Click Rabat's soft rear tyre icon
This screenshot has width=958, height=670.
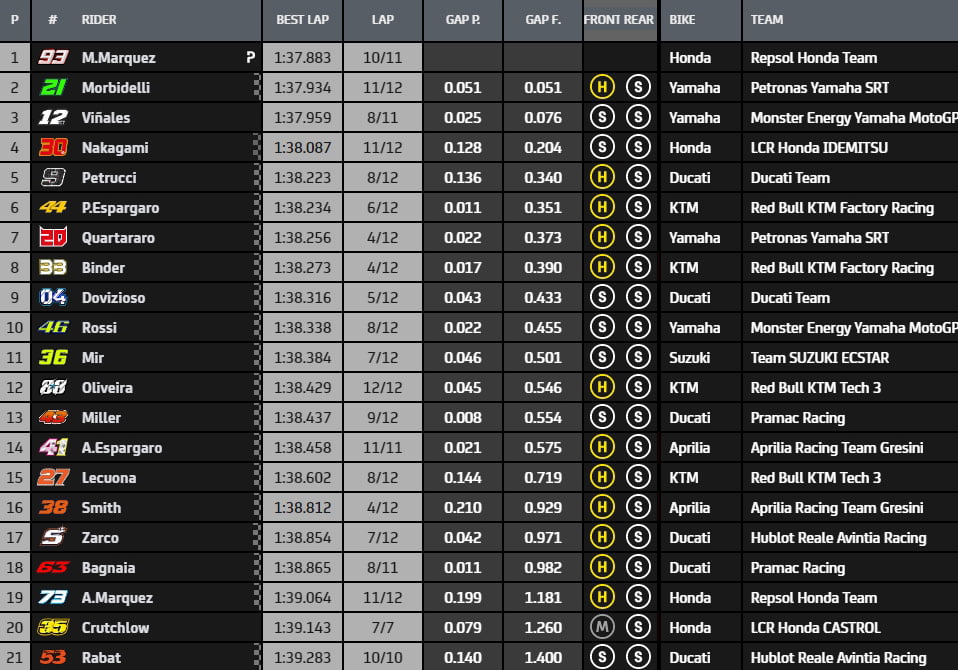coord(638,658)
